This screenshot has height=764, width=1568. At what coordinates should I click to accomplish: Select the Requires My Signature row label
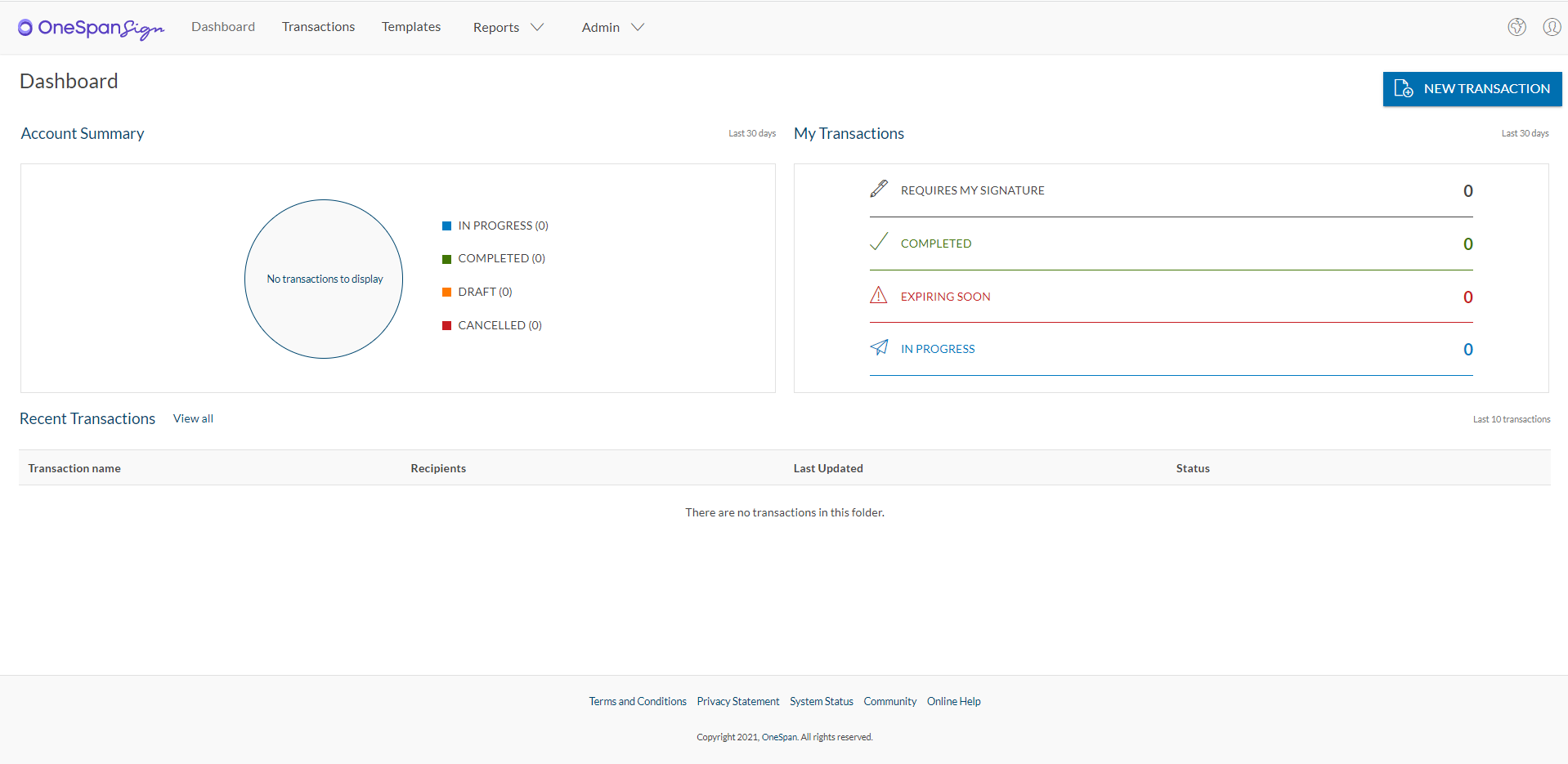point(973,190)
